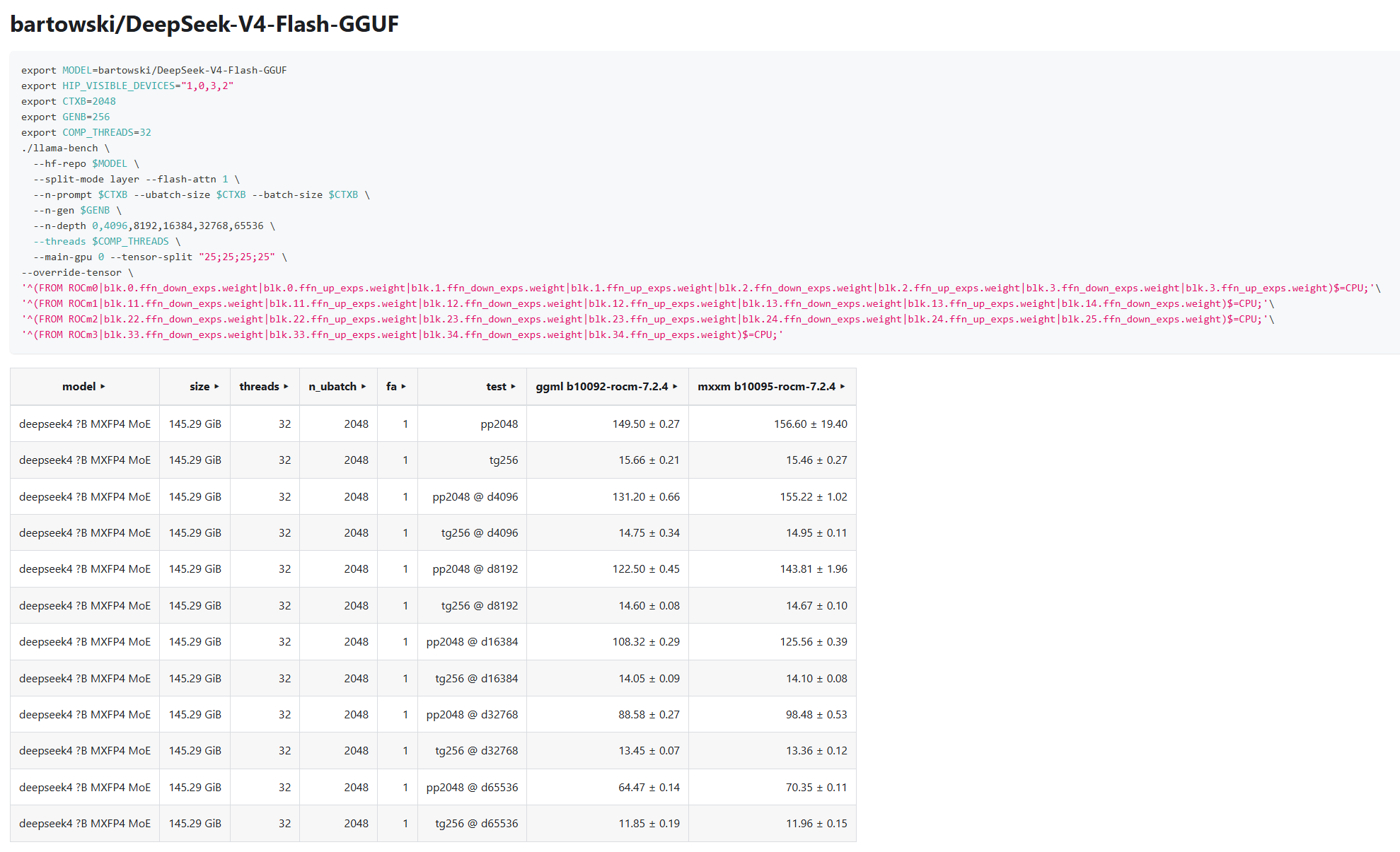Viewport: 1400px width, 852px height.
Task: Click the 131.20 ± 0.66 result value
Action: pos(646,497)
